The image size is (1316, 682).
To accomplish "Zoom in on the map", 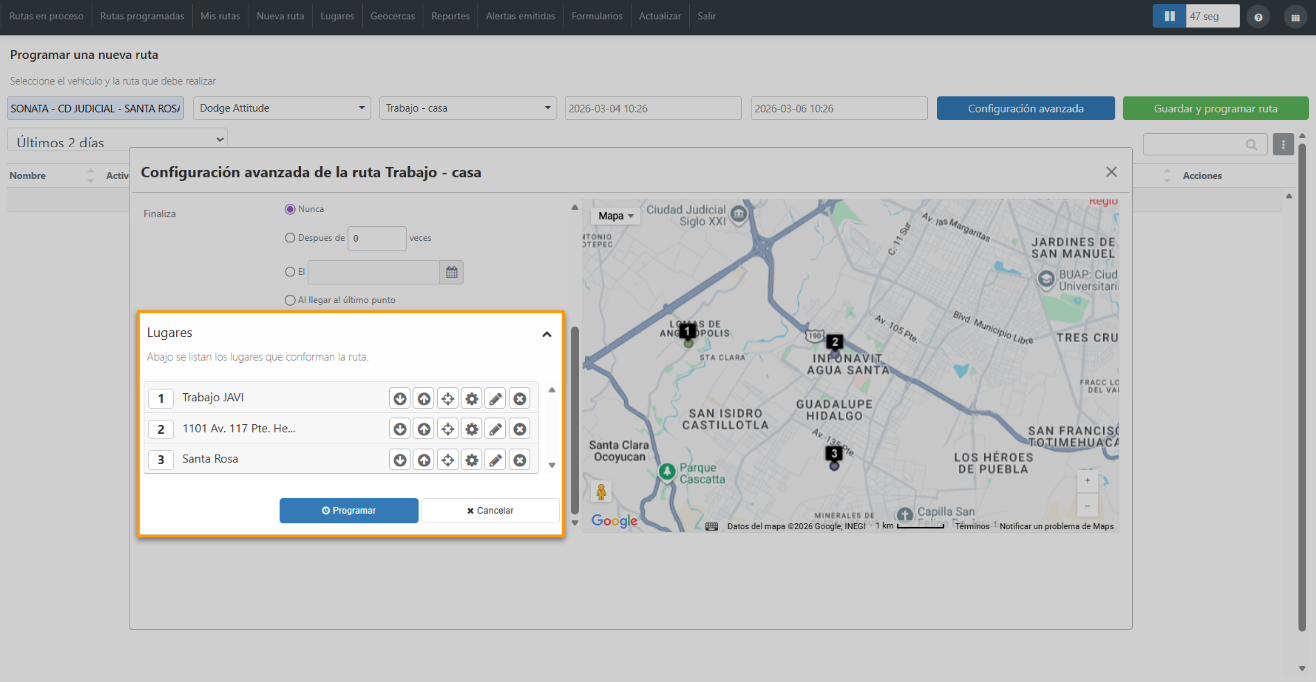I will point(1088,480).
